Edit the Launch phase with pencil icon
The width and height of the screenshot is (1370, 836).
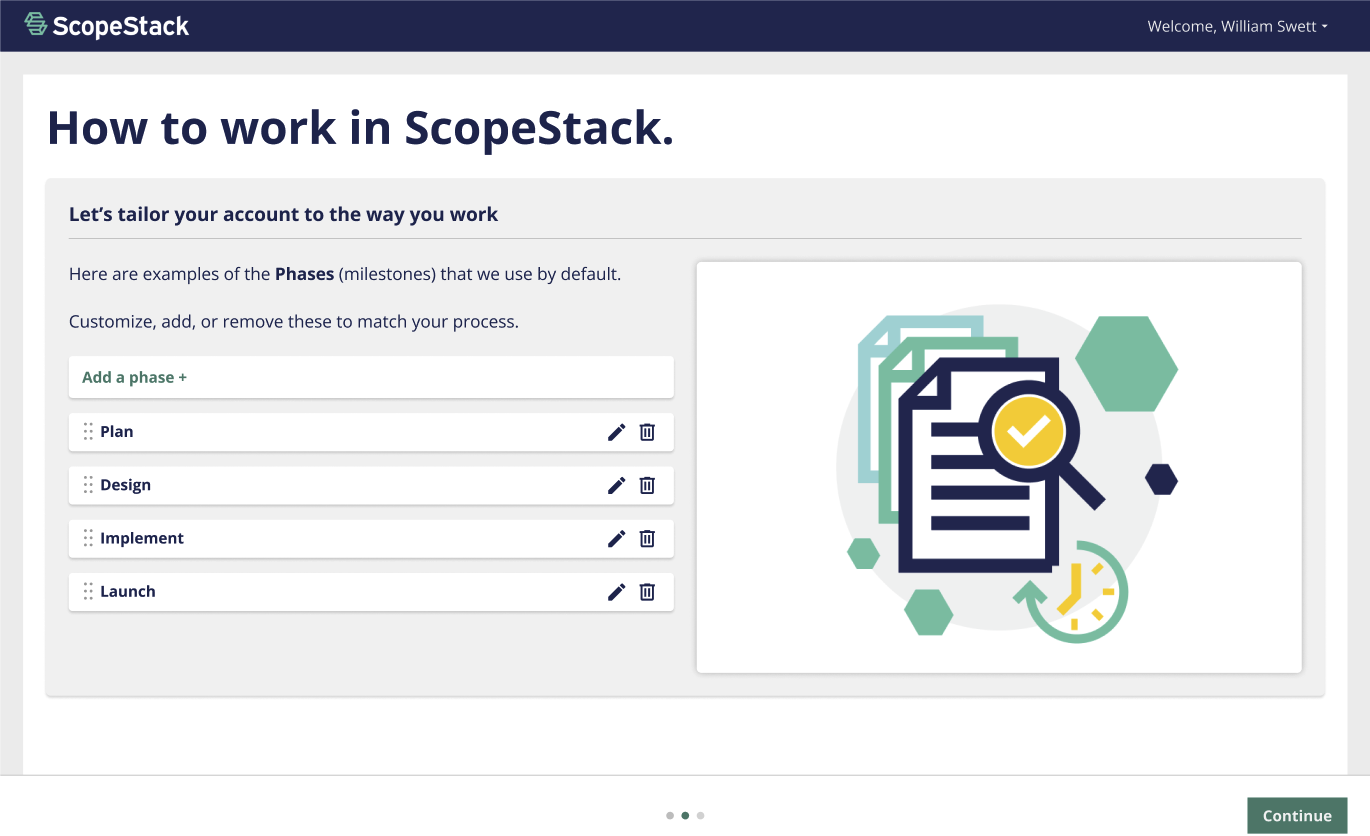tap(617, 592)
